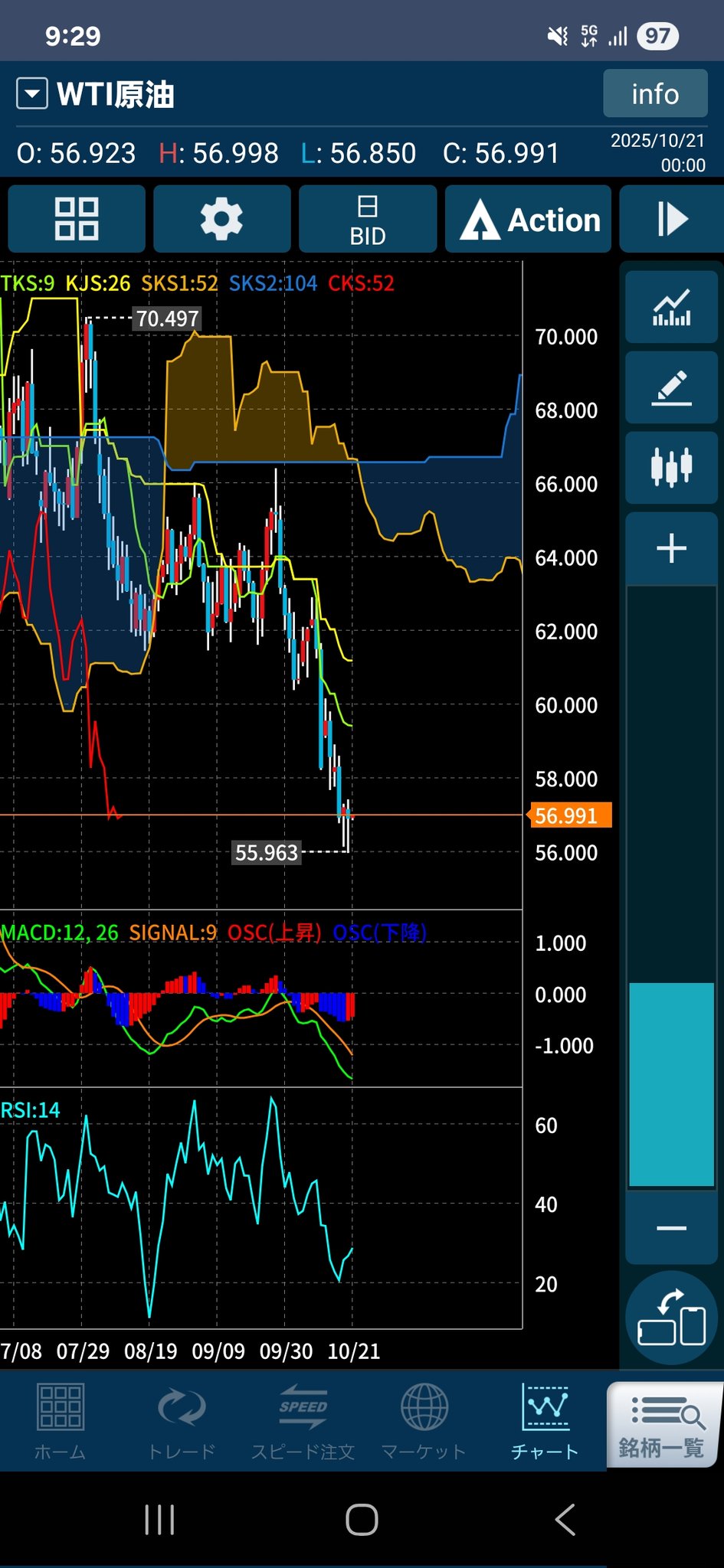Tap the RSI:14 label
Viewport: 724px width, 1568px height.
(30, 1110)
